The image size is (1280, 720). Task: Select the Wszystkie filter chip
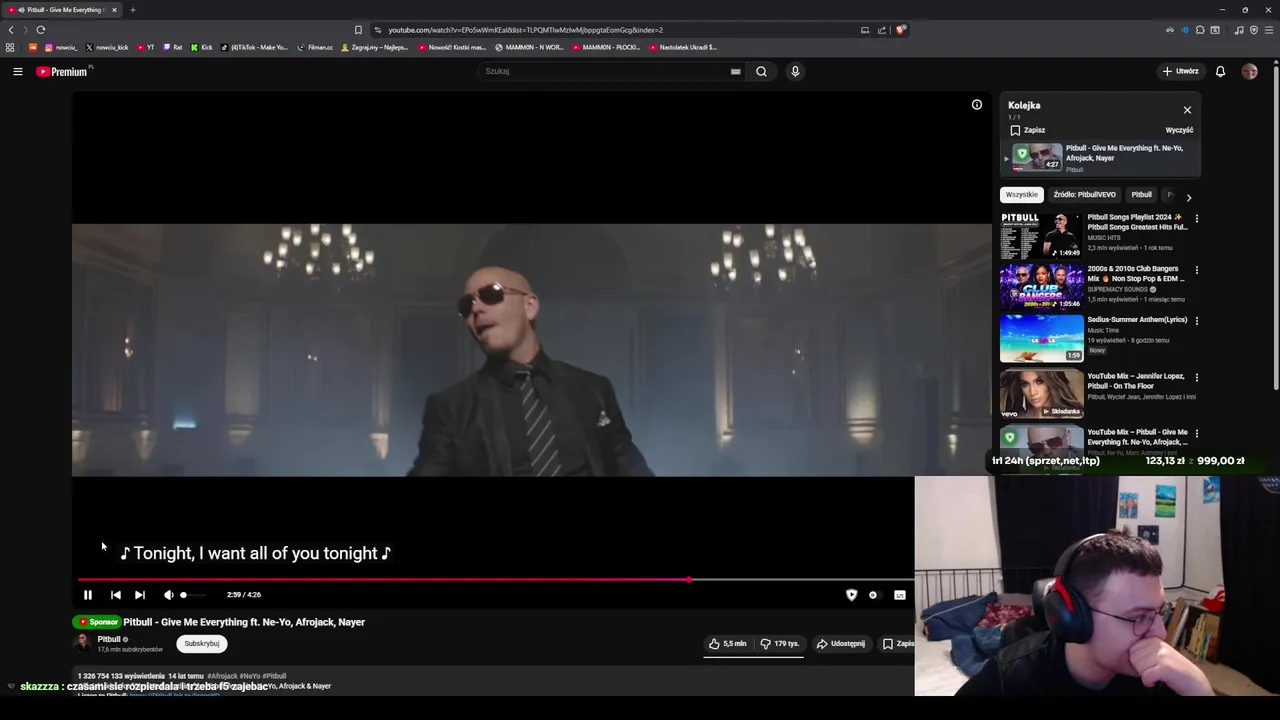(1022, 195)
